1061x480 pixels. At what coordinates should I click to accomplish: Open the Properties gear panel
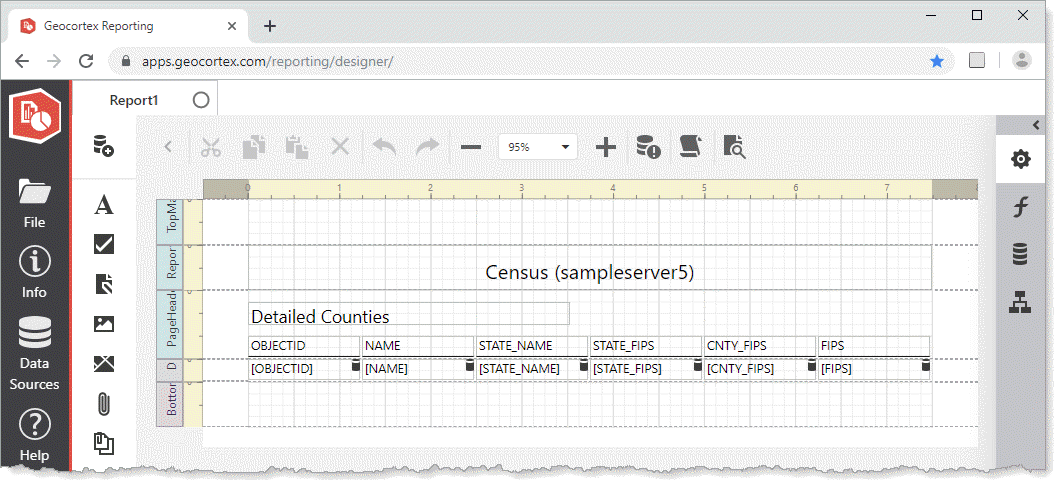point(1020,160)
